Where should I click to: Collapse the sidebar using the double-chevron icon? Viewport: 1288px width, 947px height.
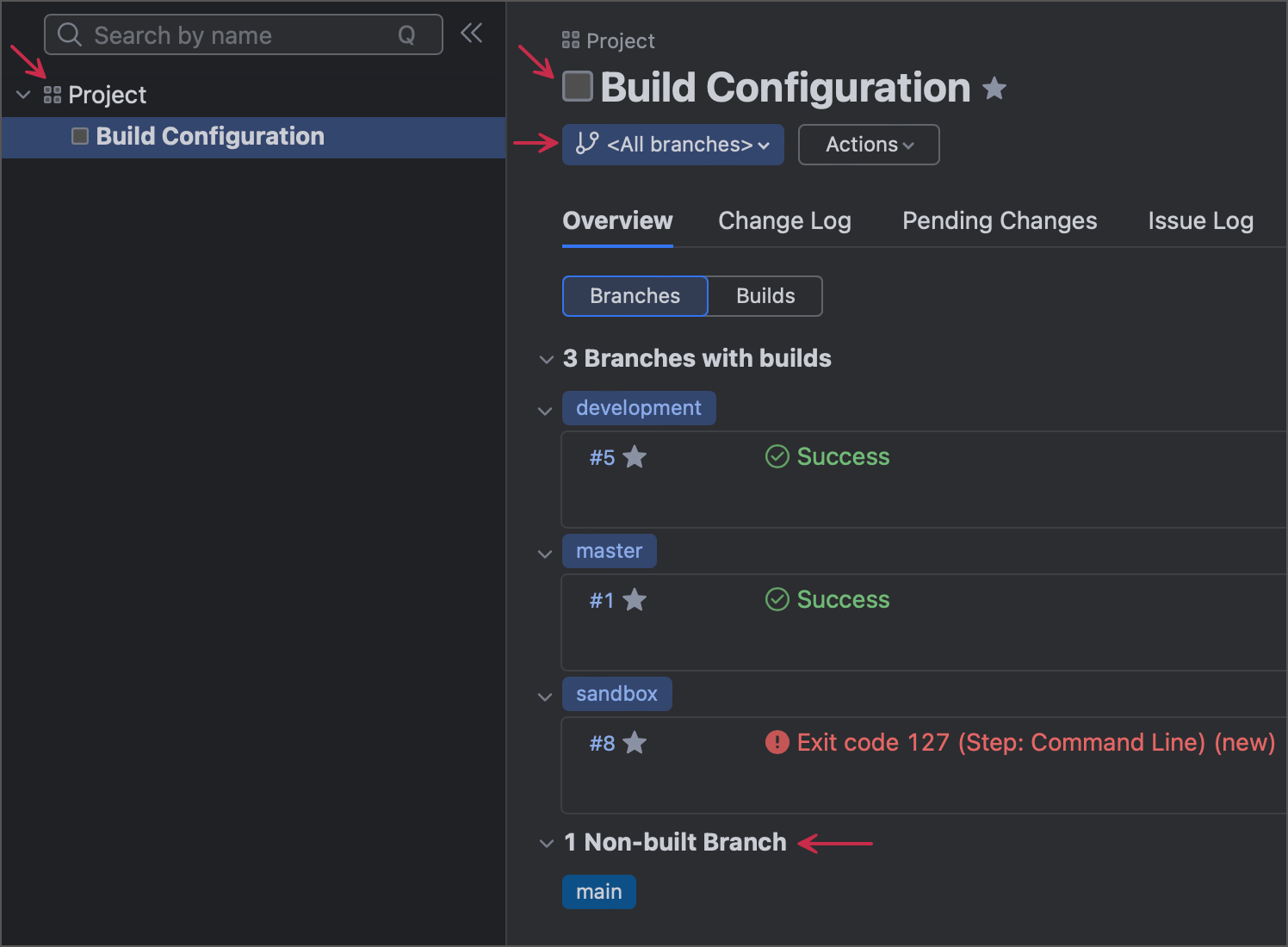pyautogui.click(x=472, y=32)
